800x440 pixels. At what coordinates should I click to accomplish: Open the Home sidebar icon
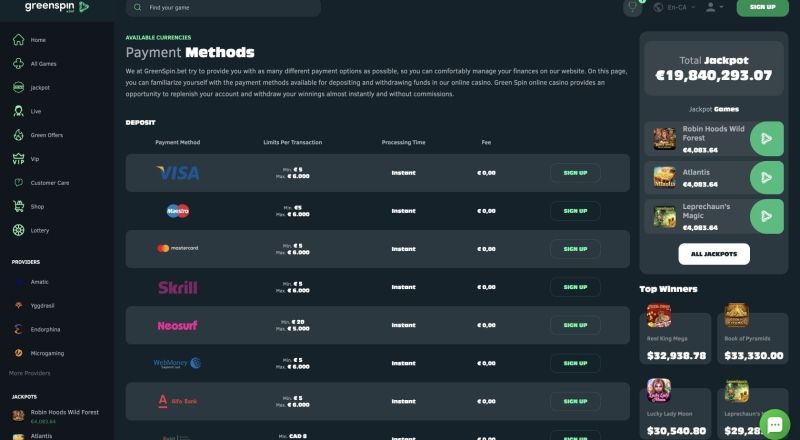[18, 40]
